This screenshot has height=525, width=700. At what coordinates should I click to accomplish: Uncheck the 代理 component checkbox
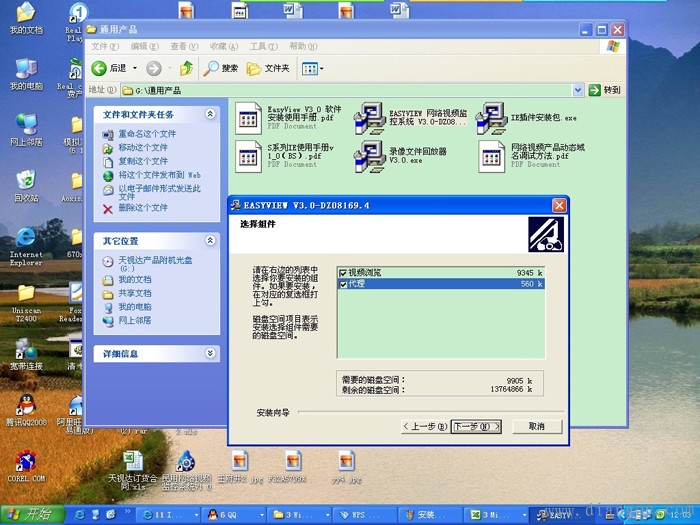click(343, 284)
